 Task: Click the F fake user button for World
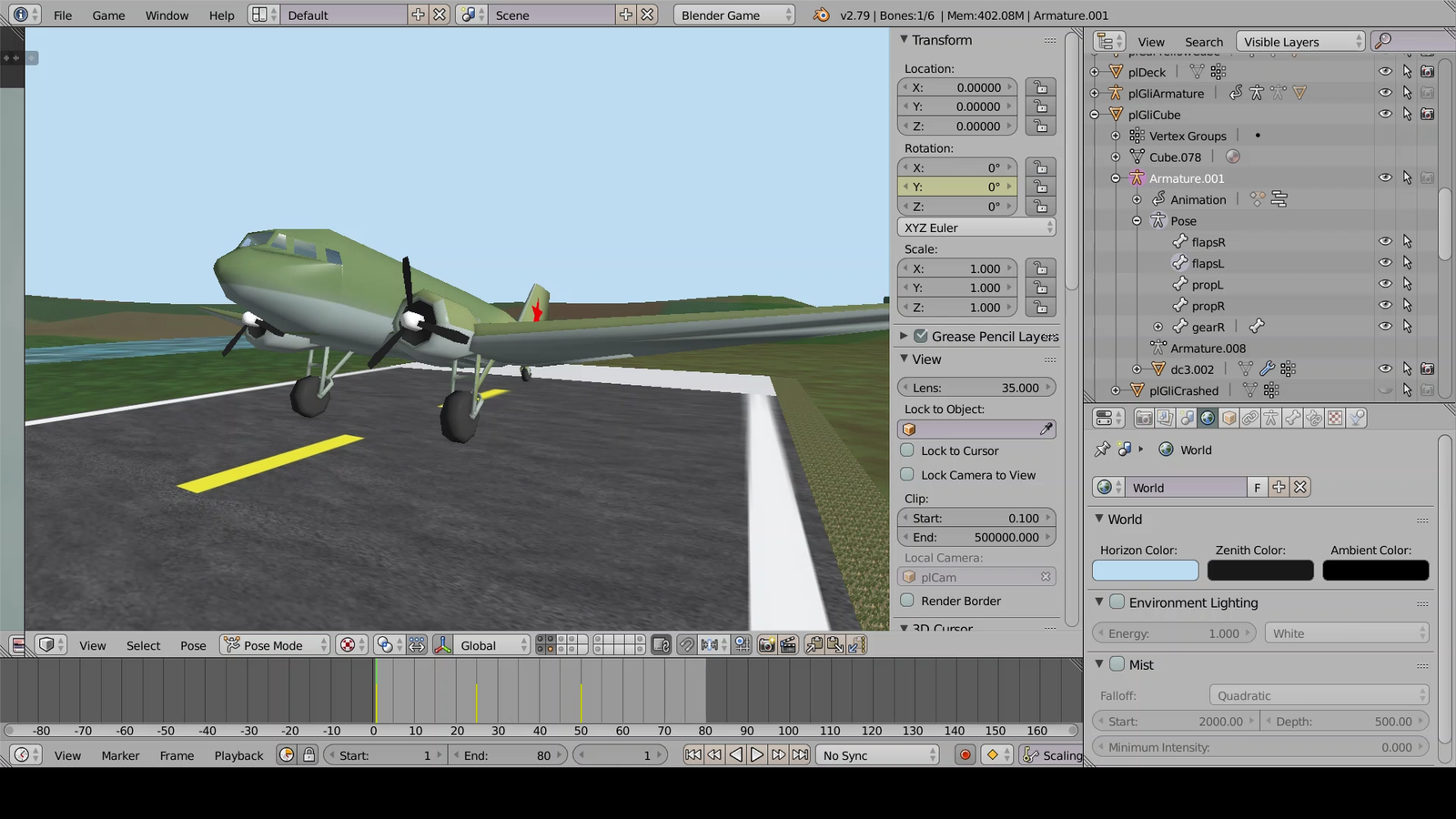coord(1257,487)
